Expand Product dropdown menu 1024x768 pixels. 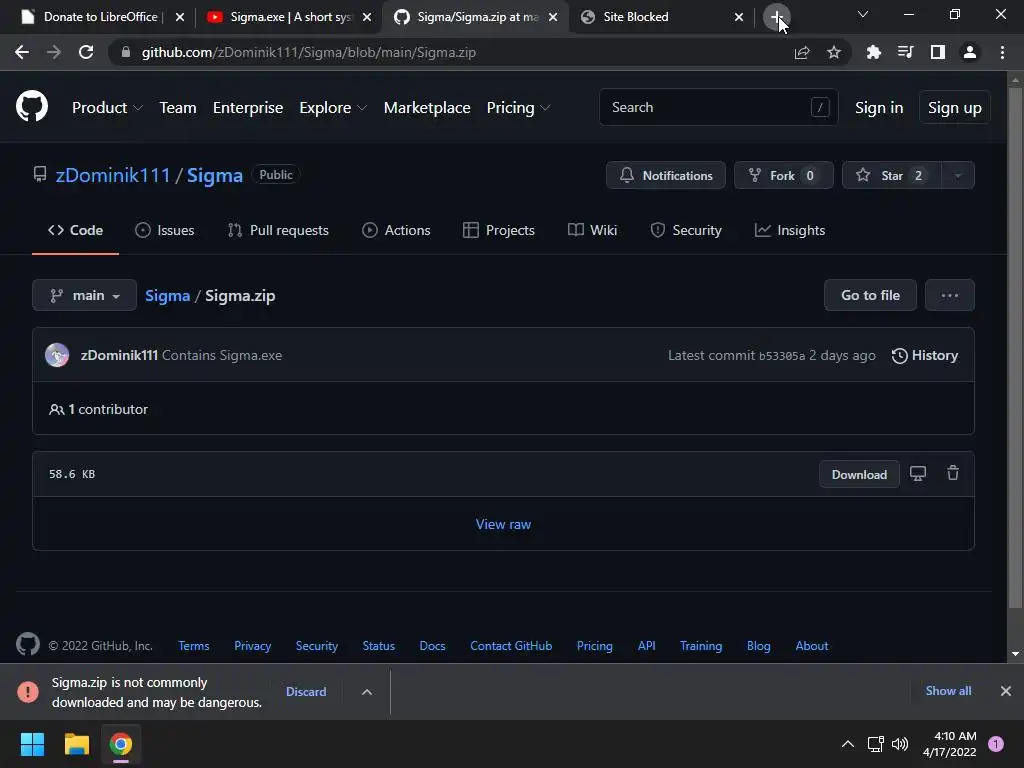point(107,107)
